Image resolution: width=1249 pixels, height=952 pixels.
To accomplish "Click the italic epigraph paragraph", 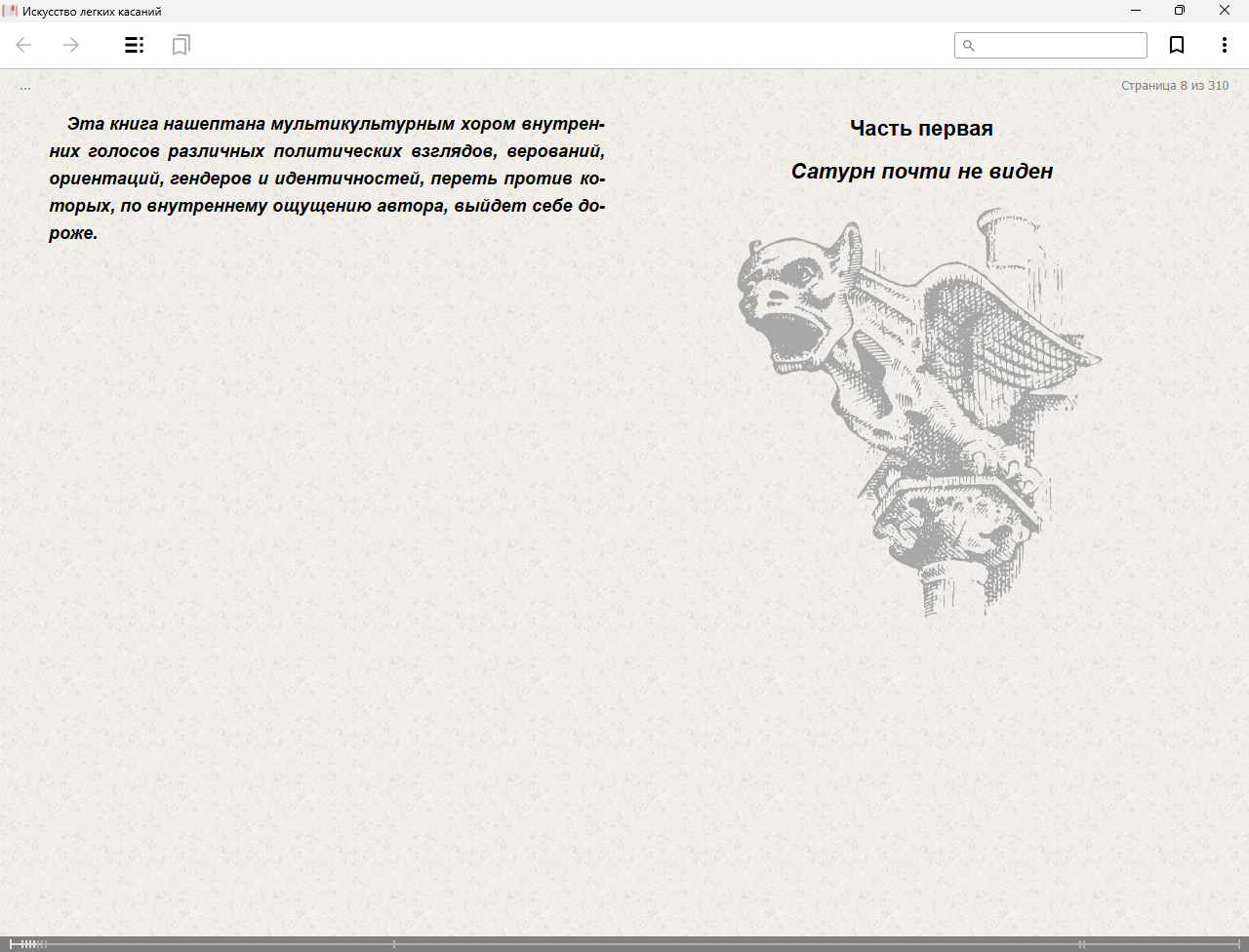I will click(327, 178).
